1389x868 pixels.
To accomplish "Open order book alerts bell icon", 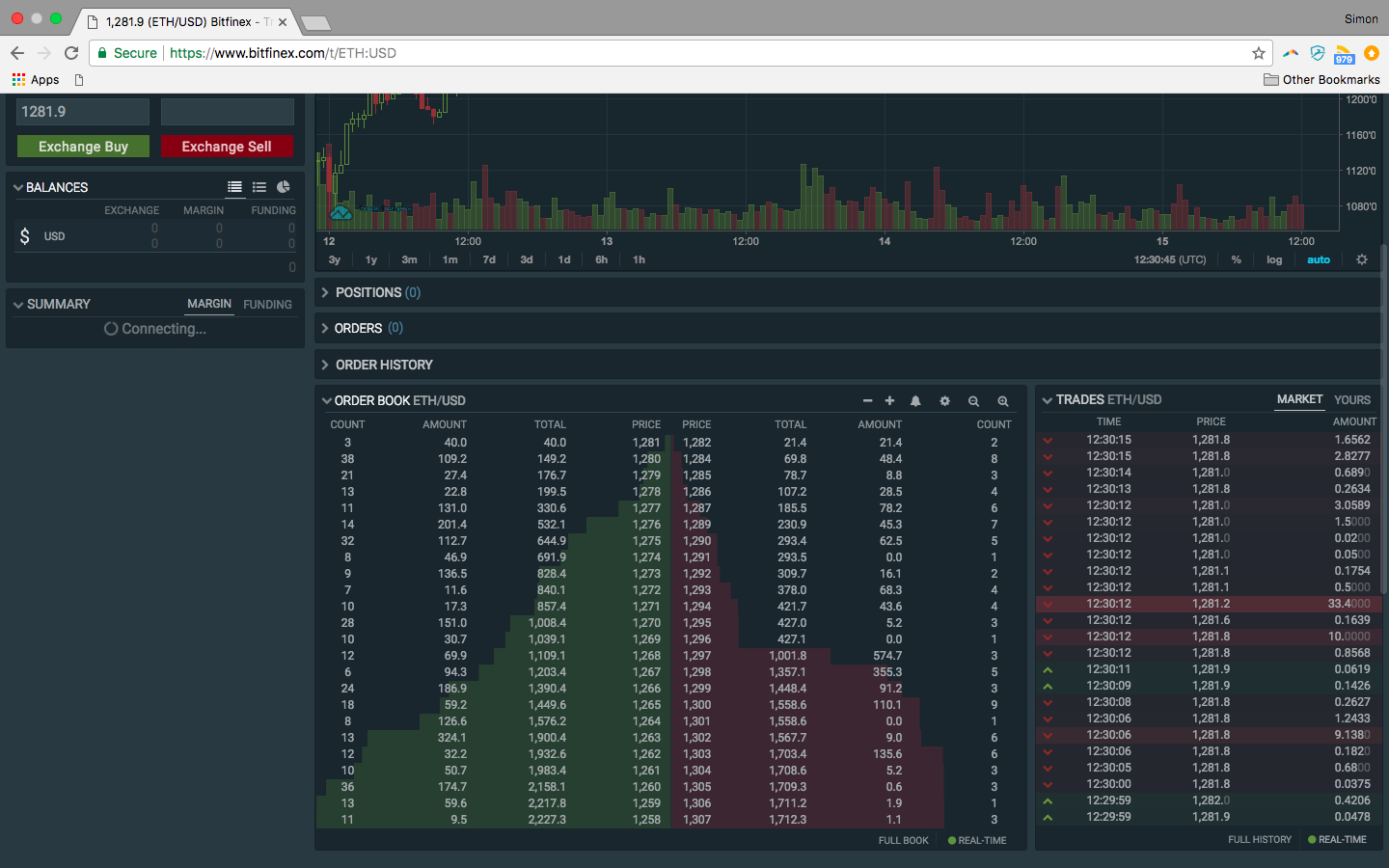I will tap(915, 401).
